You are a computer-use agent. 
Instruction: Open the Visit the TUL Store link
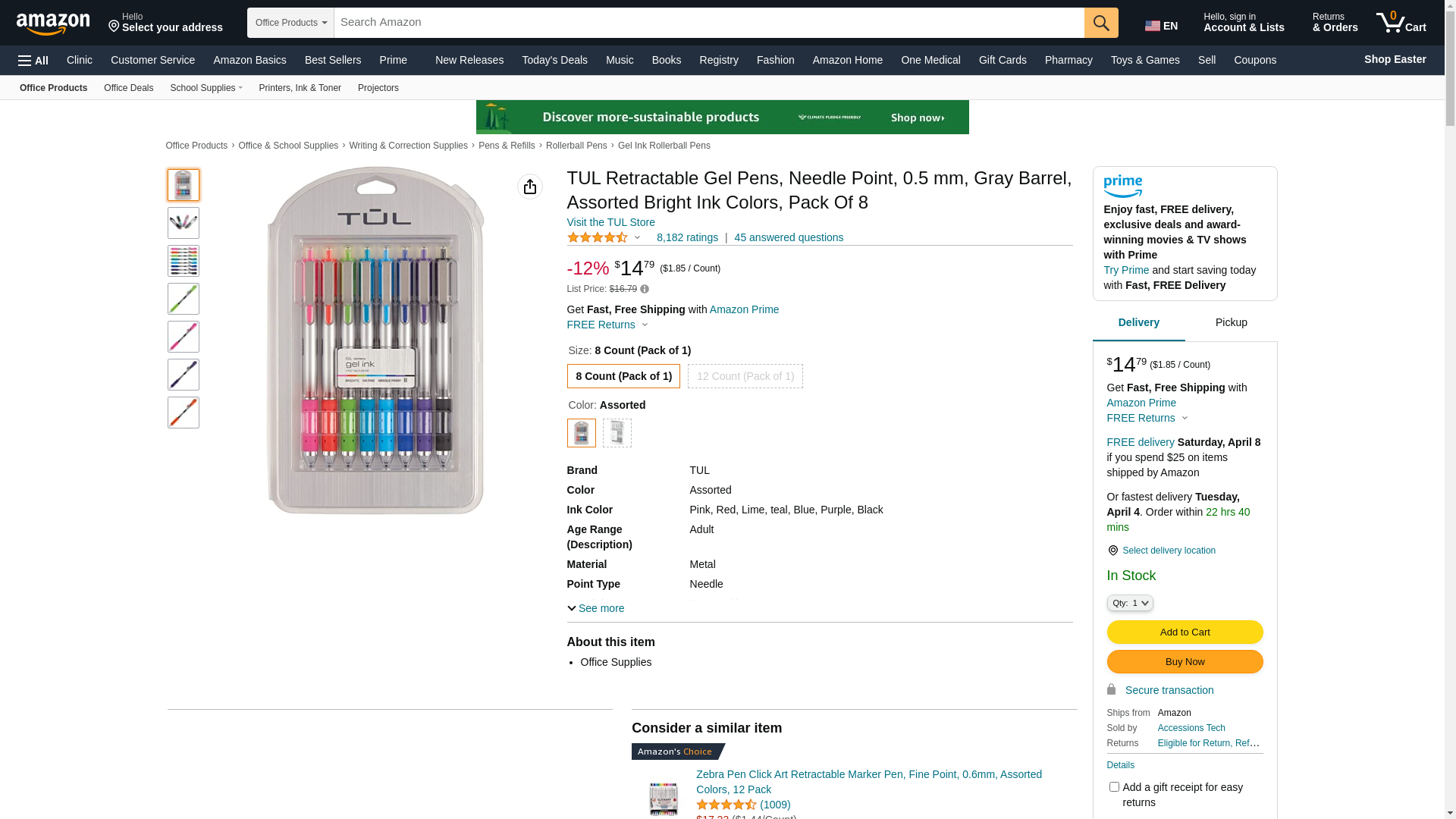tap(610, 222)
